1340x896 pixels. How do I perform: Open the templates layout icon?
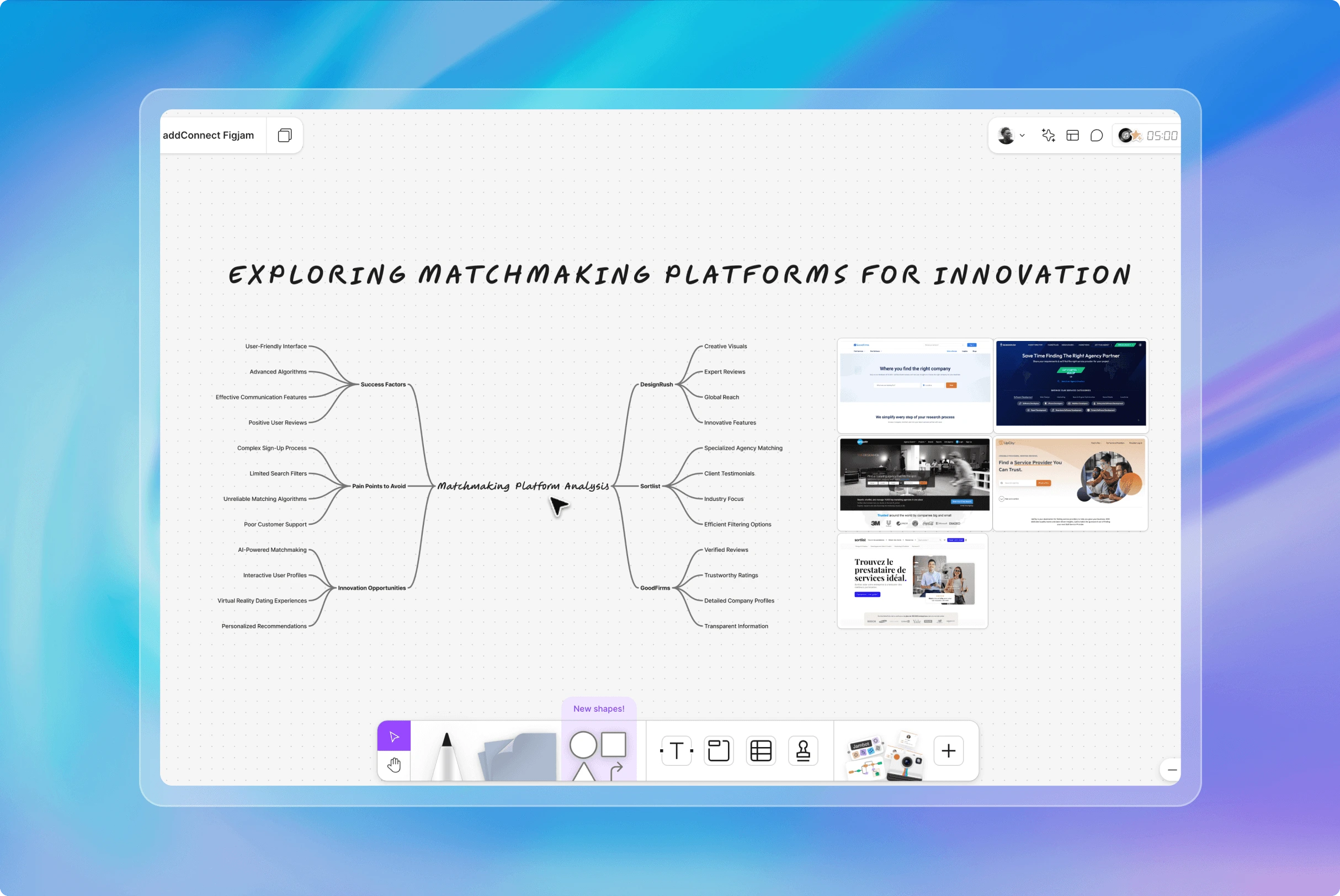point(1073,135)
